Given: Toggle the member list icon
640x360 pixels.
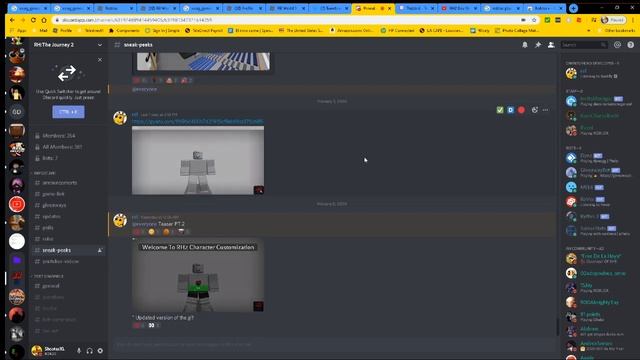Looking at the screenshot, I should click(x=551, y=45).
